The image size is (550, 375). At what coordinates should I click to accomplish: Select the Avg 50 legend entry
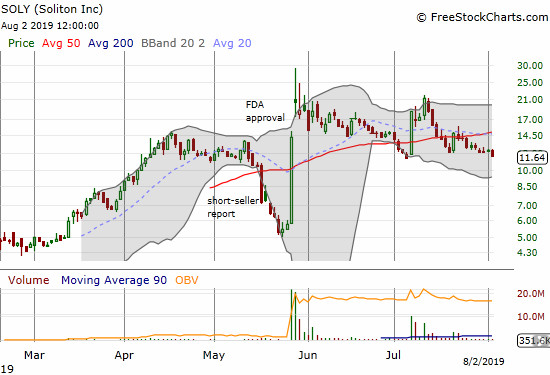(x=61, y=43)
